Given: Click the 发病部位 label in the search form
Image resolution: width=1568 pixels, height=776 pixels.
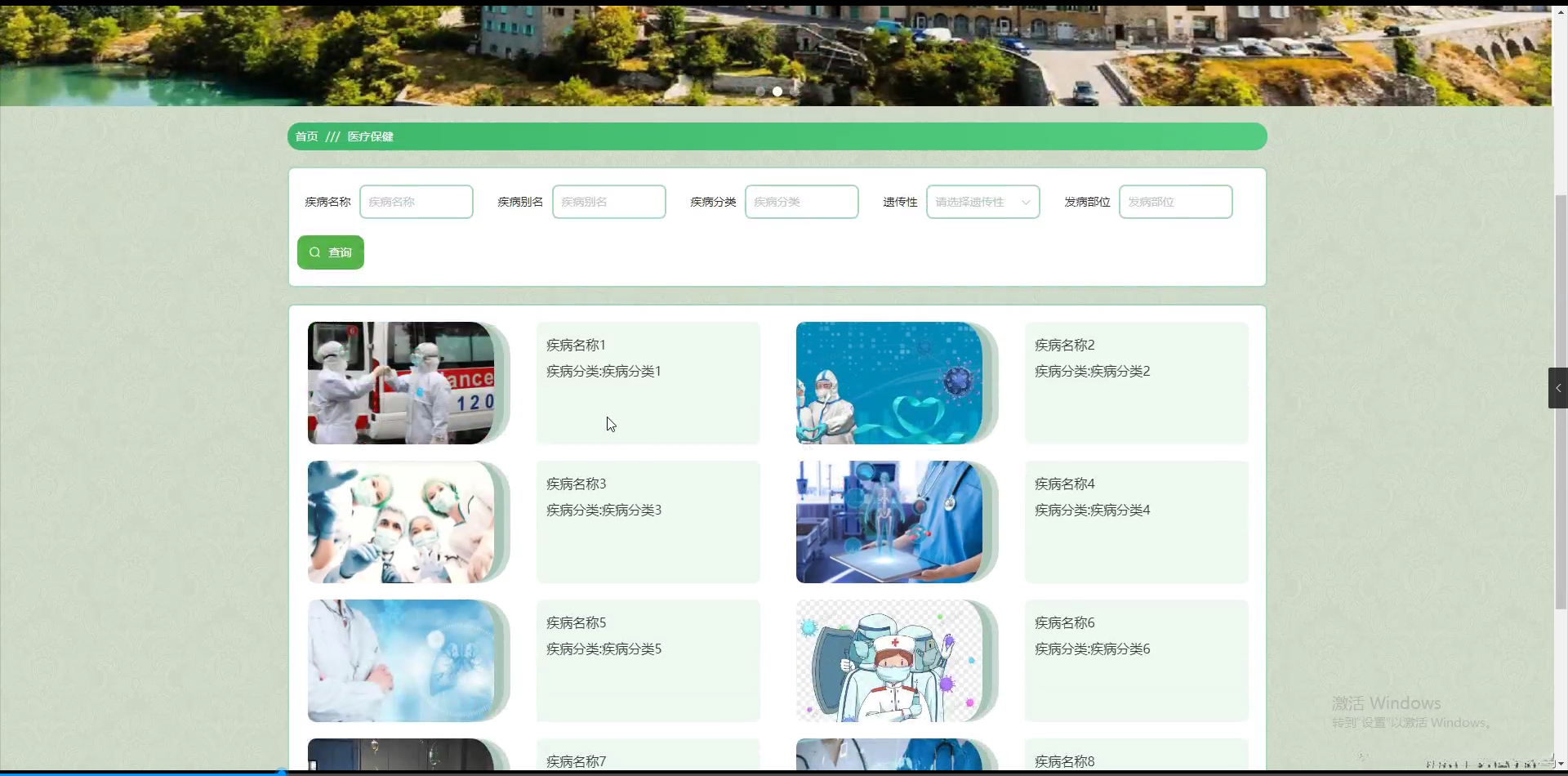Looking at the screenshot, I should 1087,202.
